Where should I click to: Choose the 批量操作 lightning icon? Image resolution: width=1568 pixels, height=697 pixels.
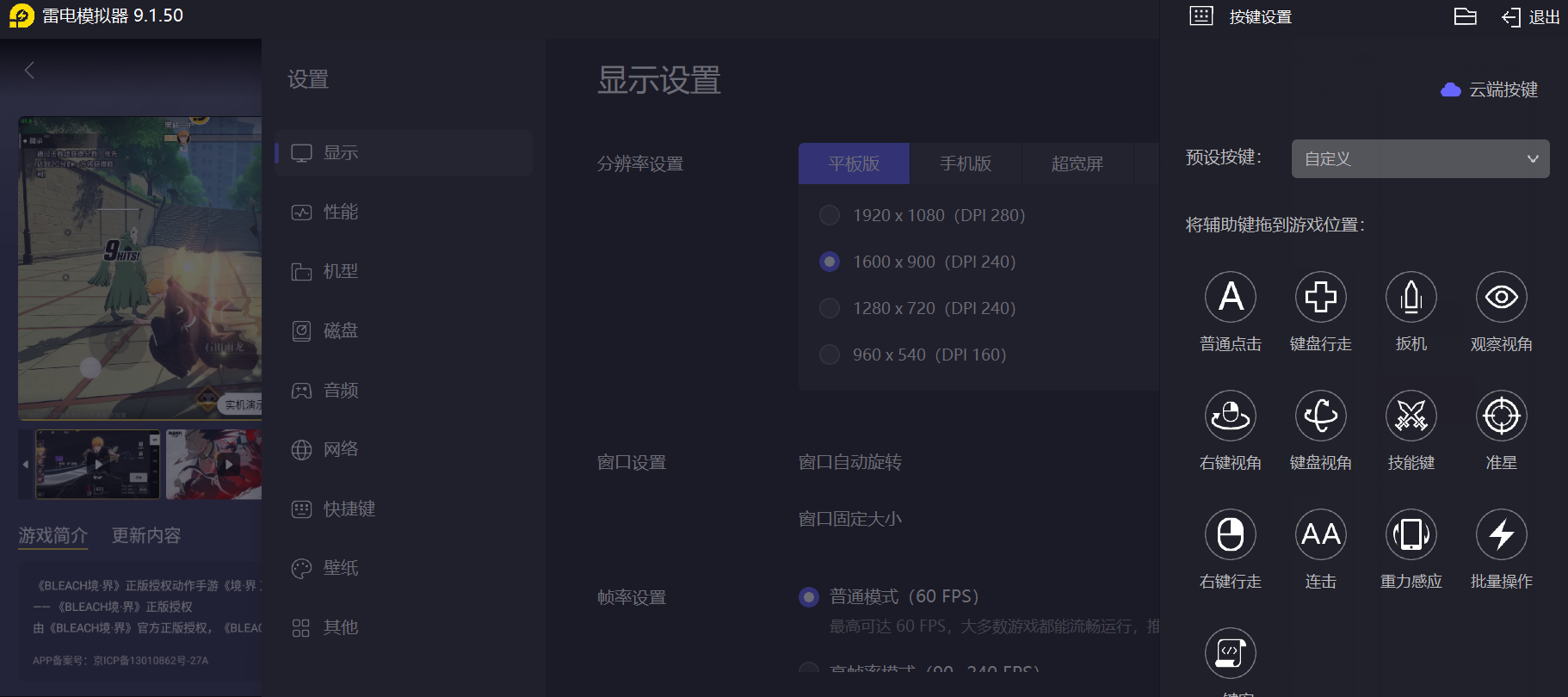pos(1502,534)
